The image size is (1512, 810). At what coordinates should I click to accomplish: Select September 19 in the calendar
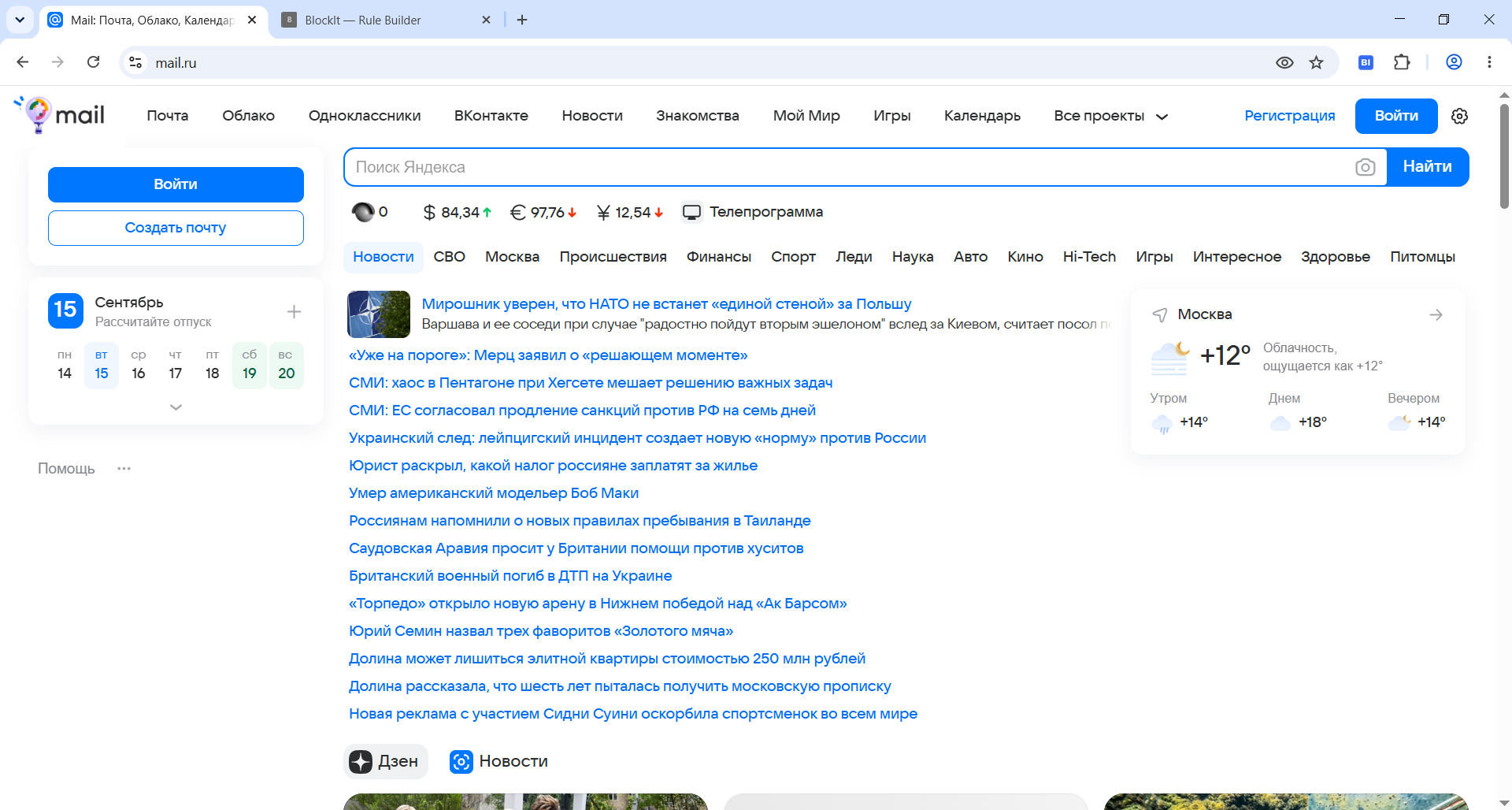click(x=250, y=366)
